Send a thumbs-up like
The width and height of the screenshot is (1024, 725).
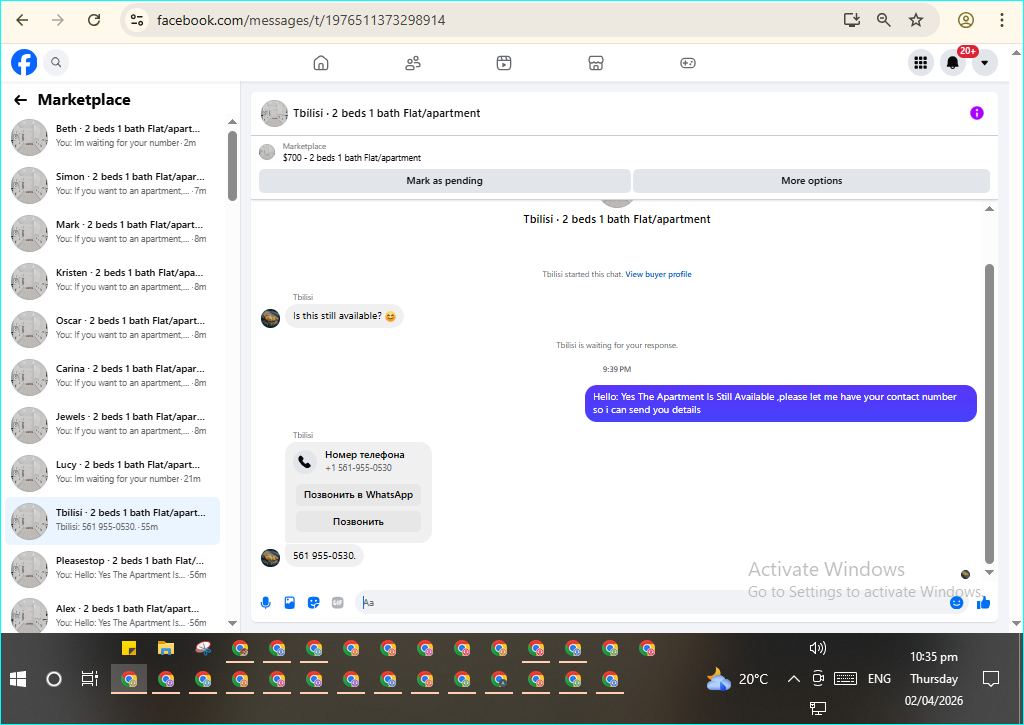pos(983,602)
